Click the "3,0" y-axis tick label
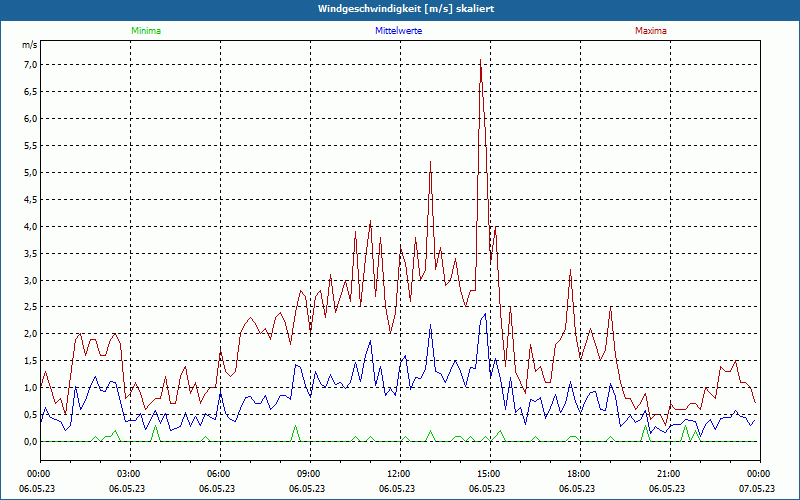Screen dimensions: 800x500 [x=31, y=280]
